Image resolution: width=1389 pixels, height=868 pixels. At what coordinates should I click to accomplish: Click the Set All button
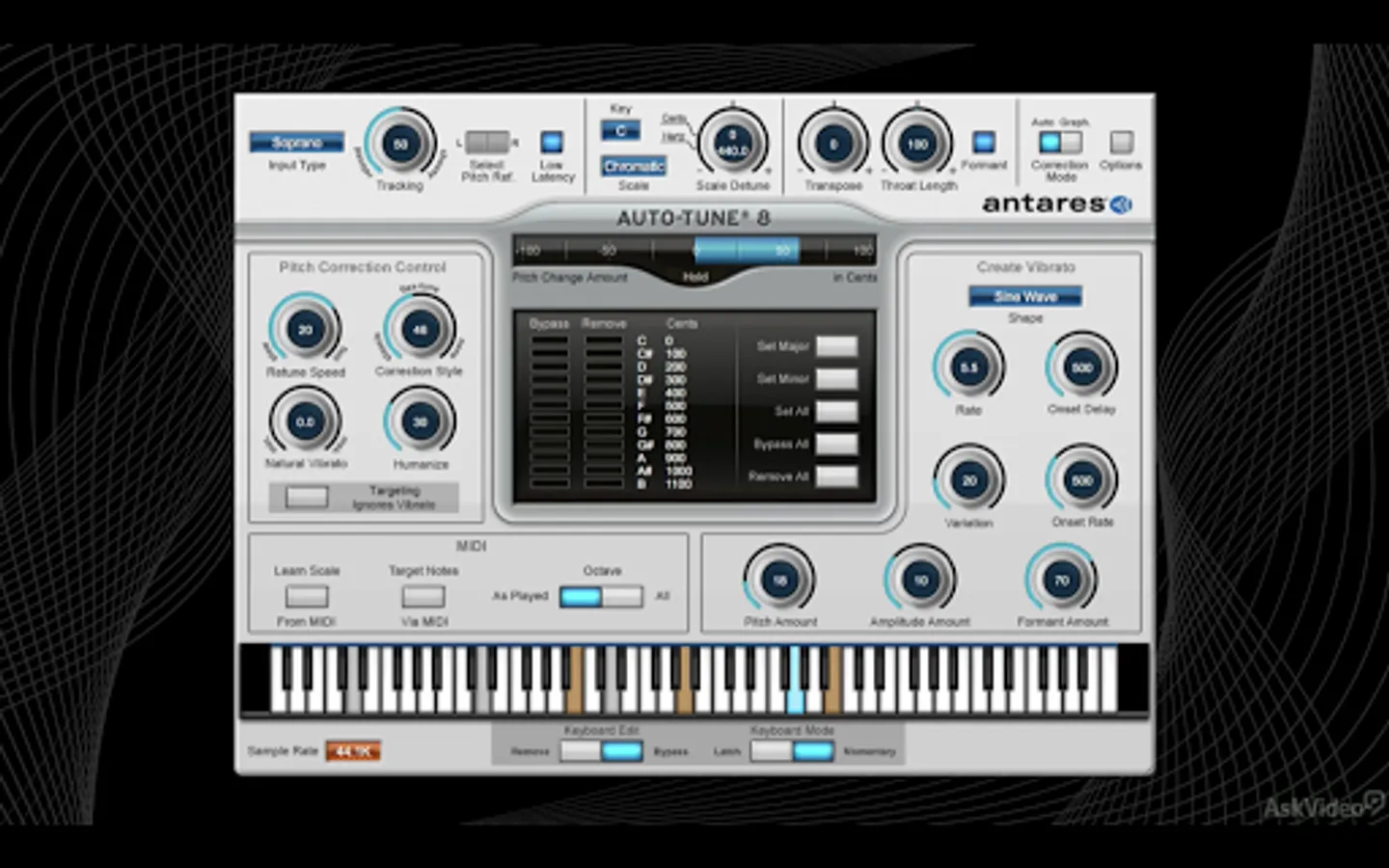tap(836, 412)
